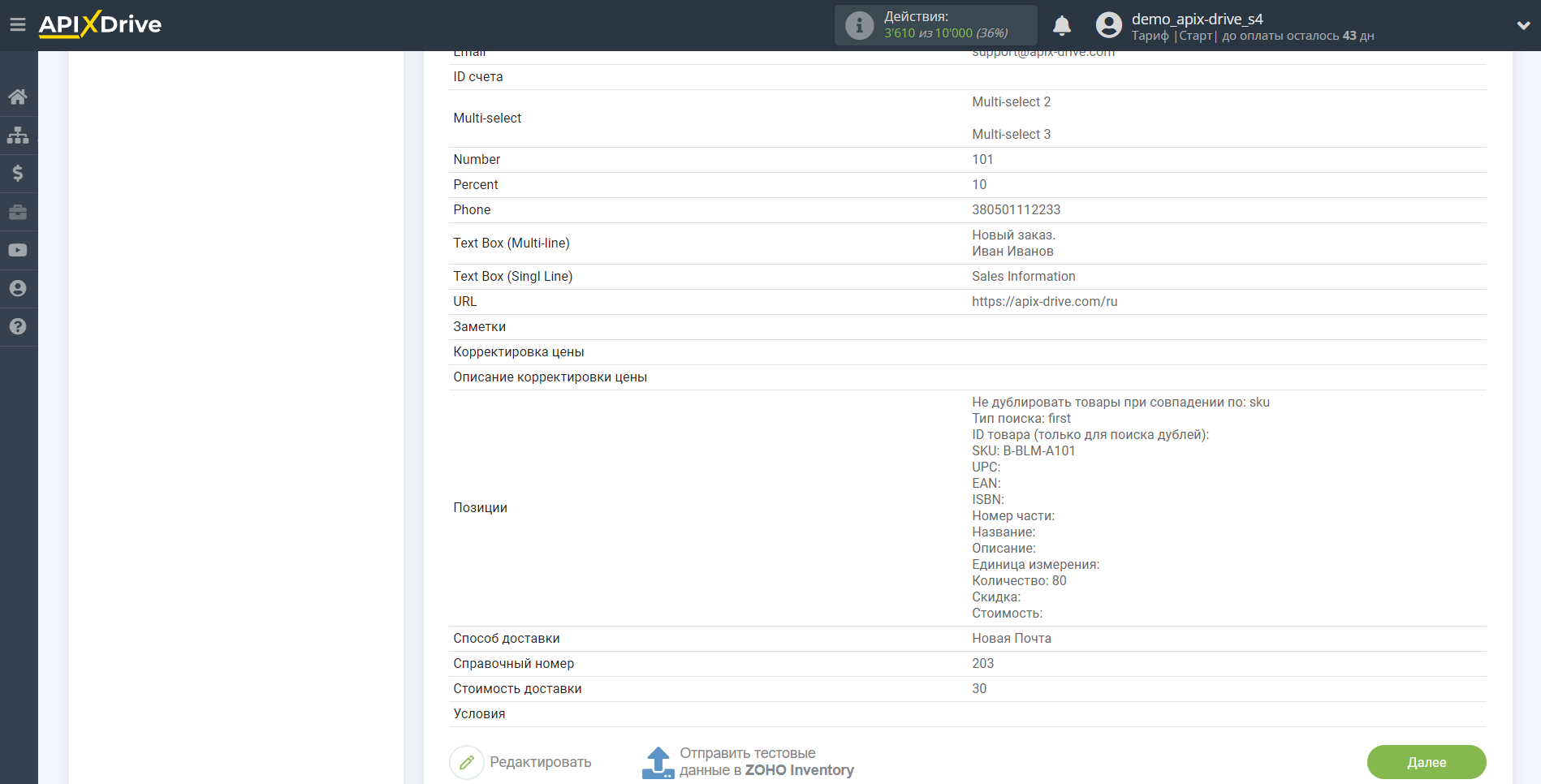Open the home dashboard icon
Viewport: 1541px width, 784px height.
[18, 97]
